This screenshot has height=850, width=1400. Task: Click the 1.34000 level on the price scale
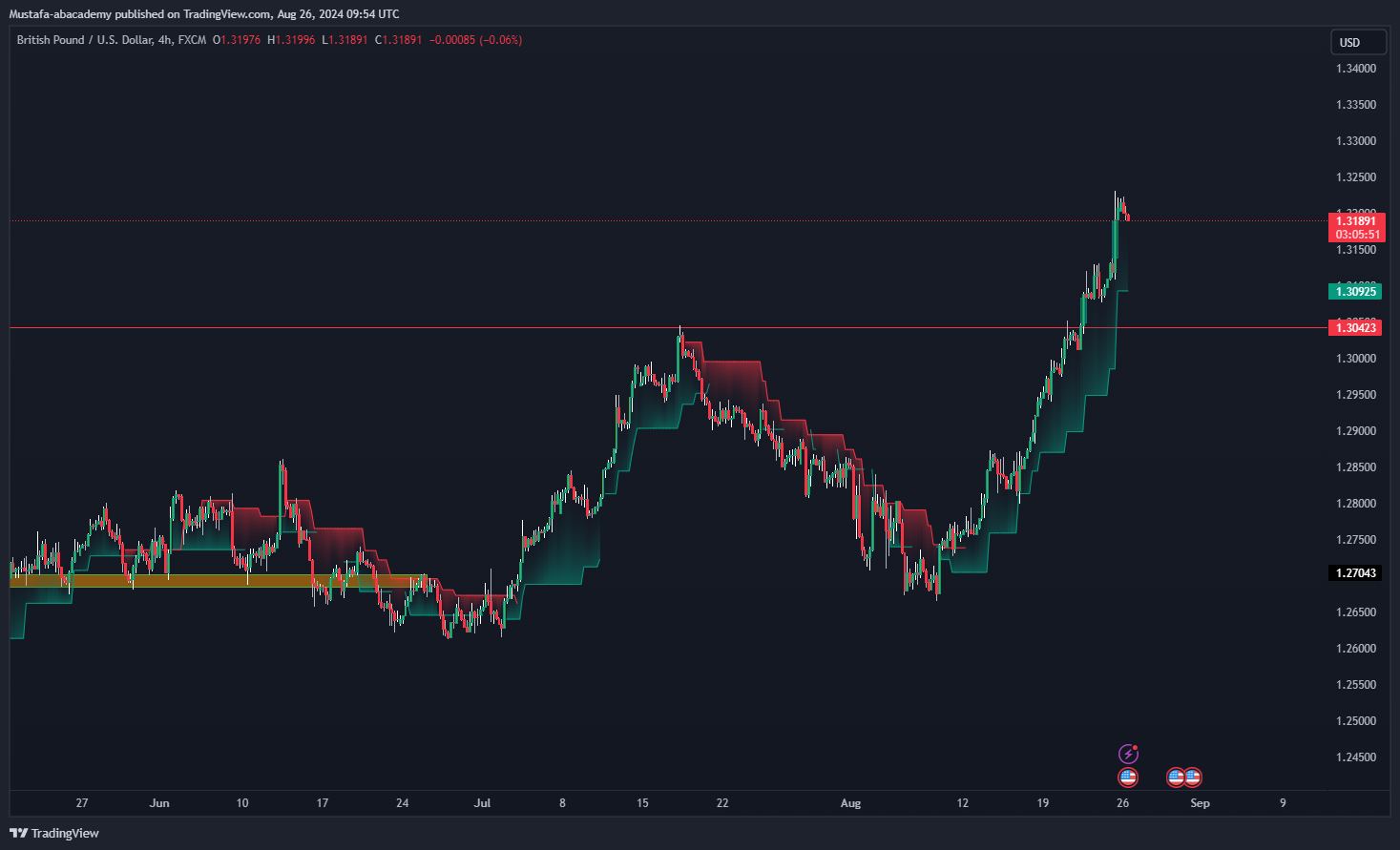point(1356,69)
